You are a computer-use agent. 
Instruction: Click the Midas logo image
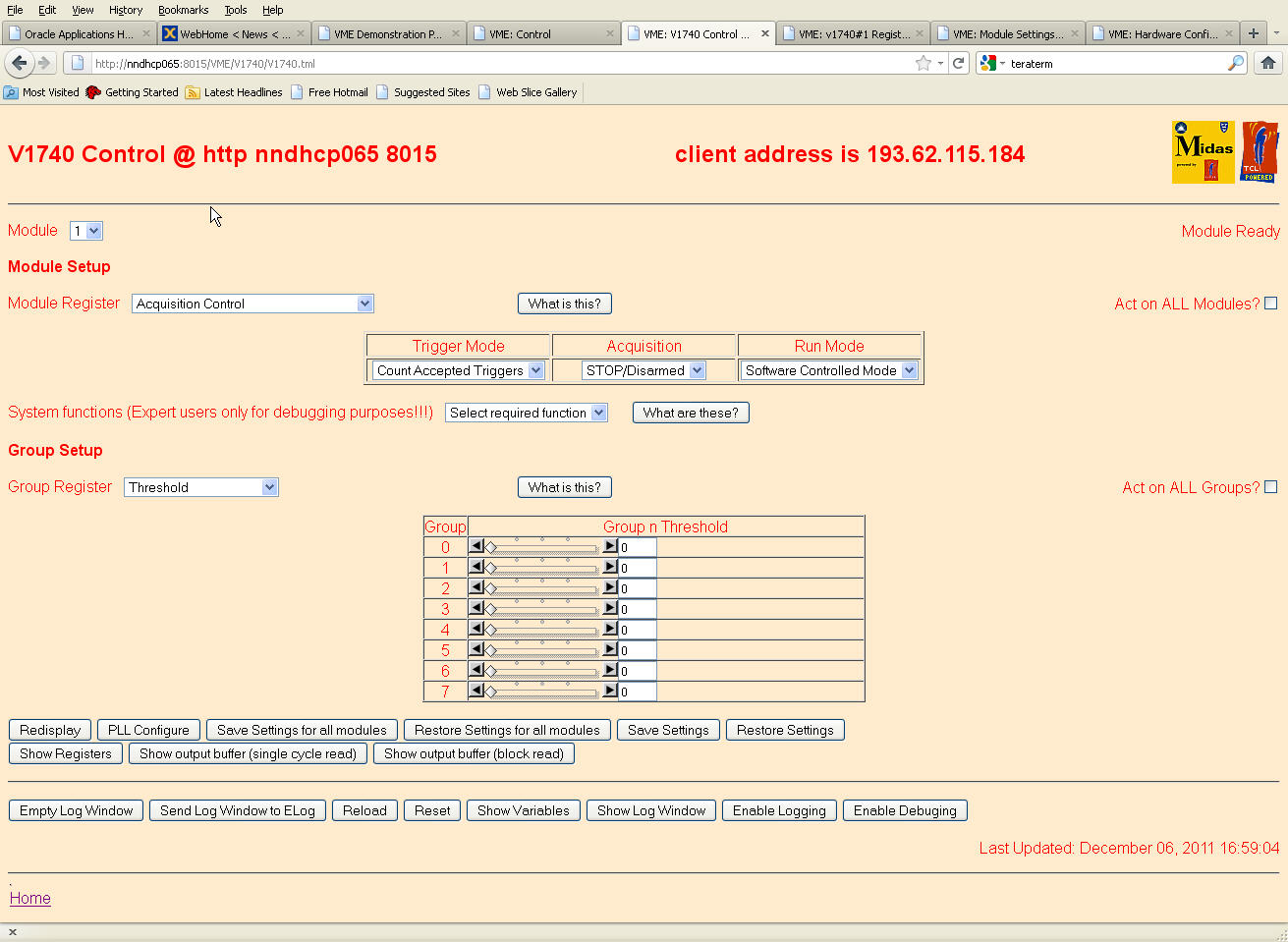tap(1203, 152)
